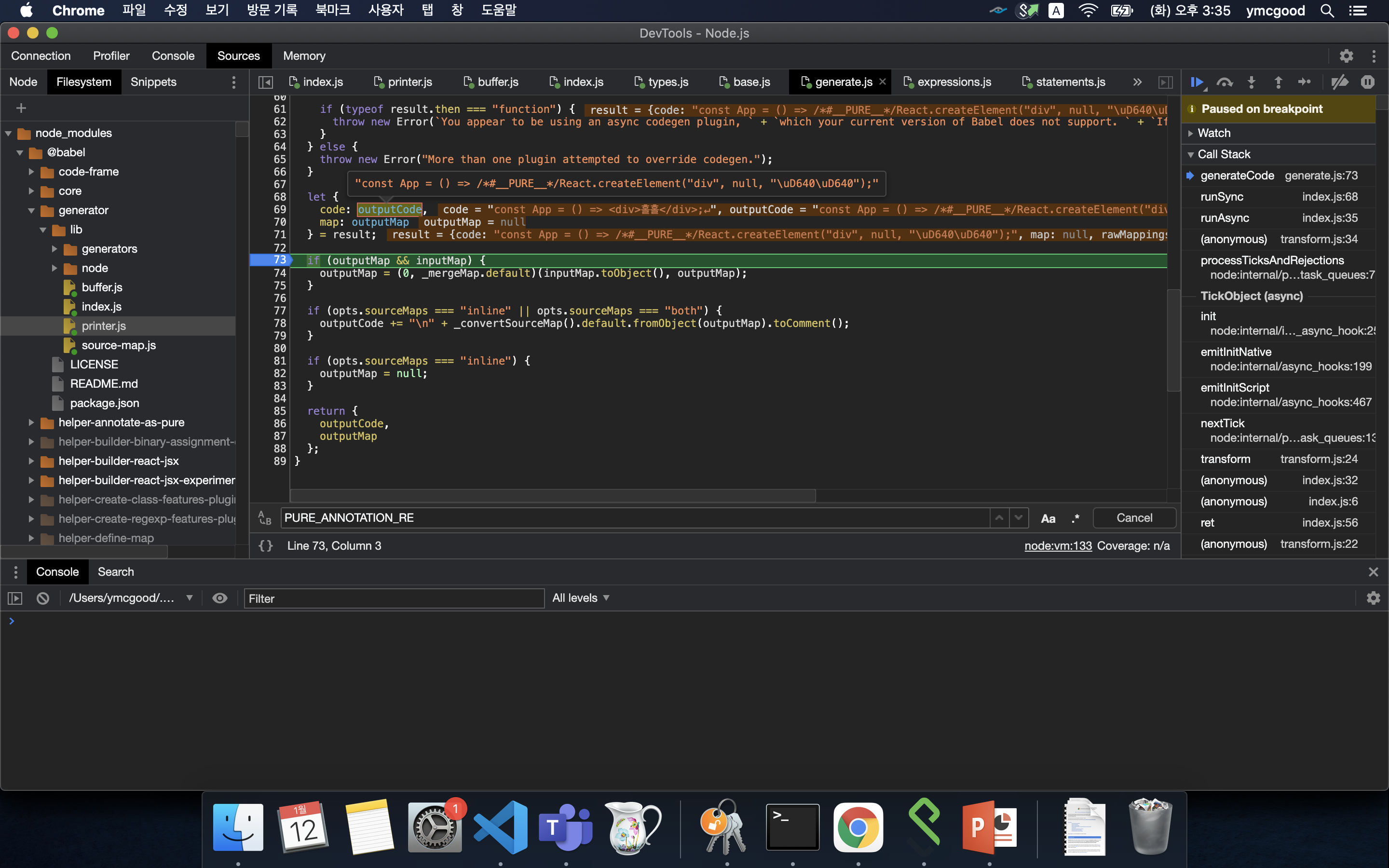Toggle the eye visibility icon in console
This screenshot has width=1389, height=868.
[x=219, y=598]
